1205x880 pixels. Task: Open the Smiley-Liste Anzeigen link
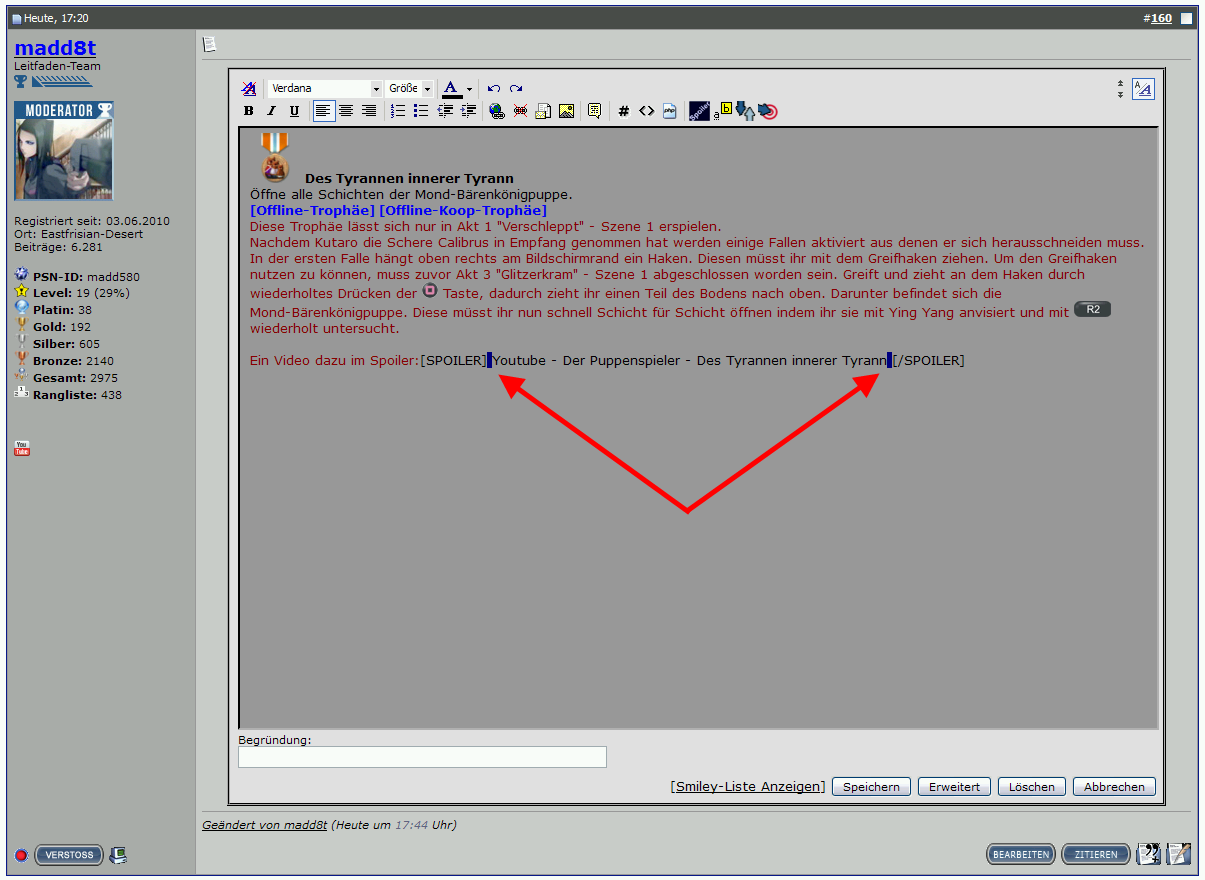748,787
